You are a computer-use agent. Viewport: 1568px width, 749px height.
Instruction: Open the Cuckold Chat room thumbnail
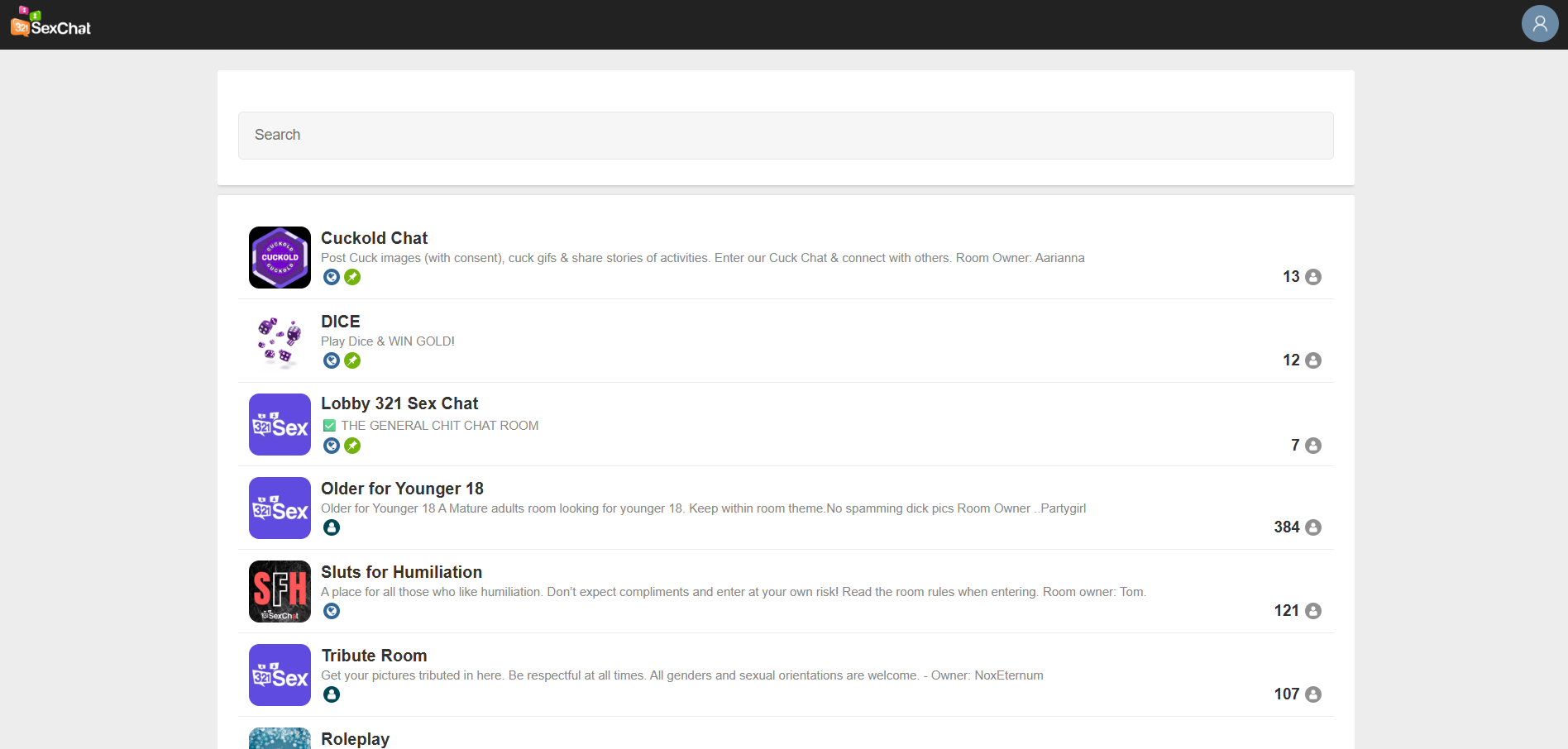click(280, 258)
